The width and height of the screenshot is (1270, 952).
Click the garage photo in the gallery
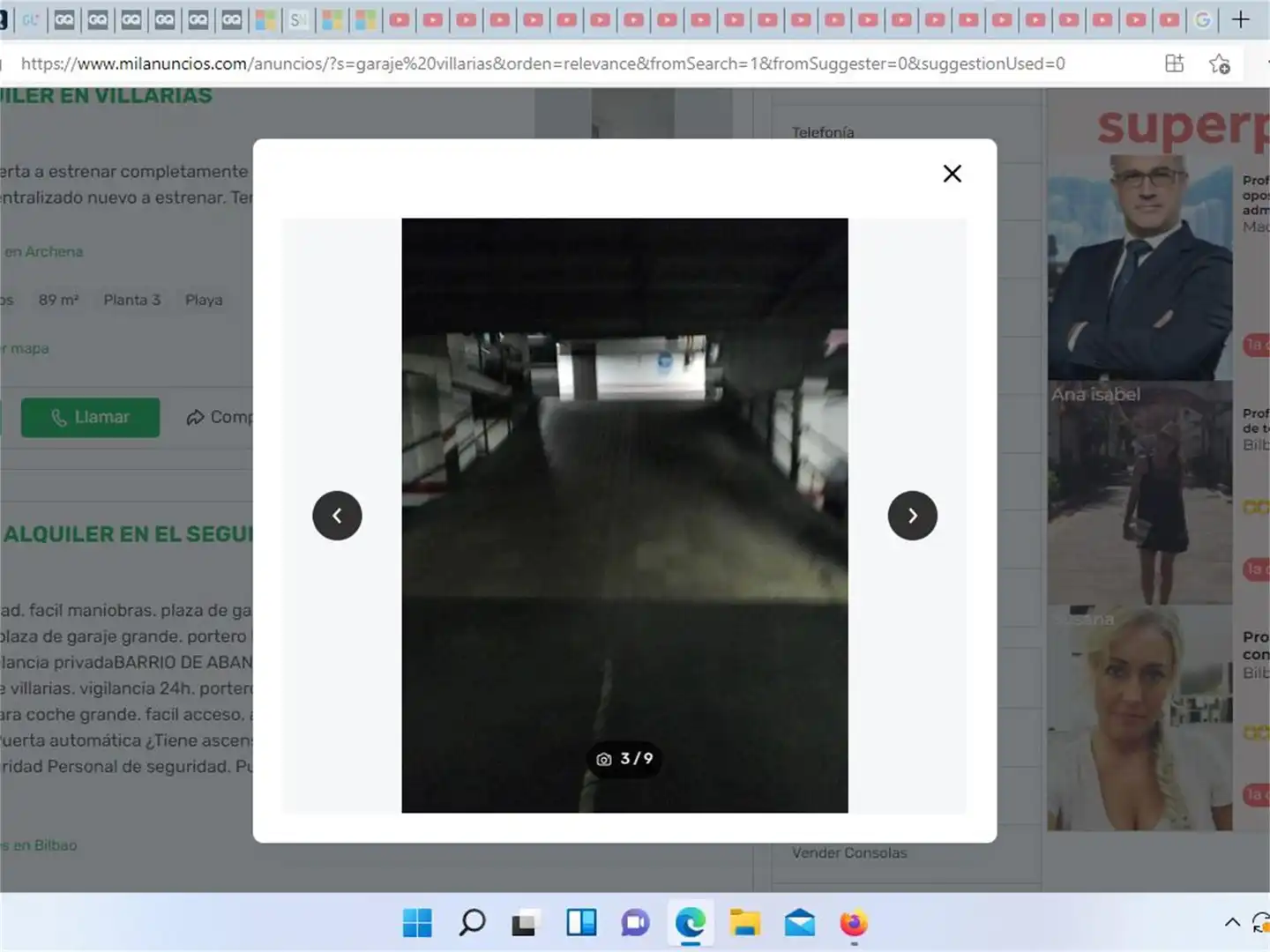[x=624, y=516]
